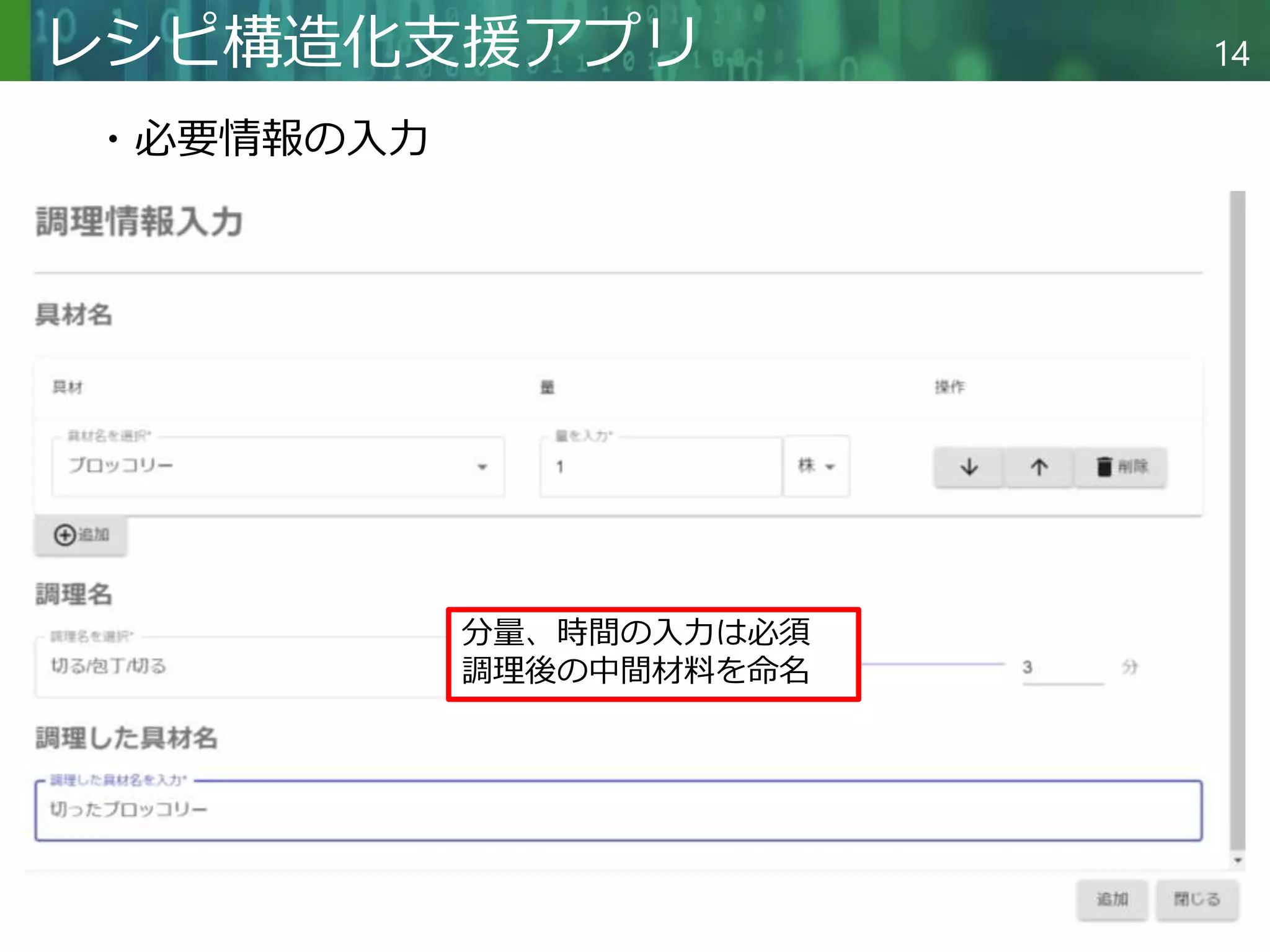The height and width of the screenshot is (952, 1270).
Task: Click the 分 unit label beside the time
Action: [x=1130, y=667]
